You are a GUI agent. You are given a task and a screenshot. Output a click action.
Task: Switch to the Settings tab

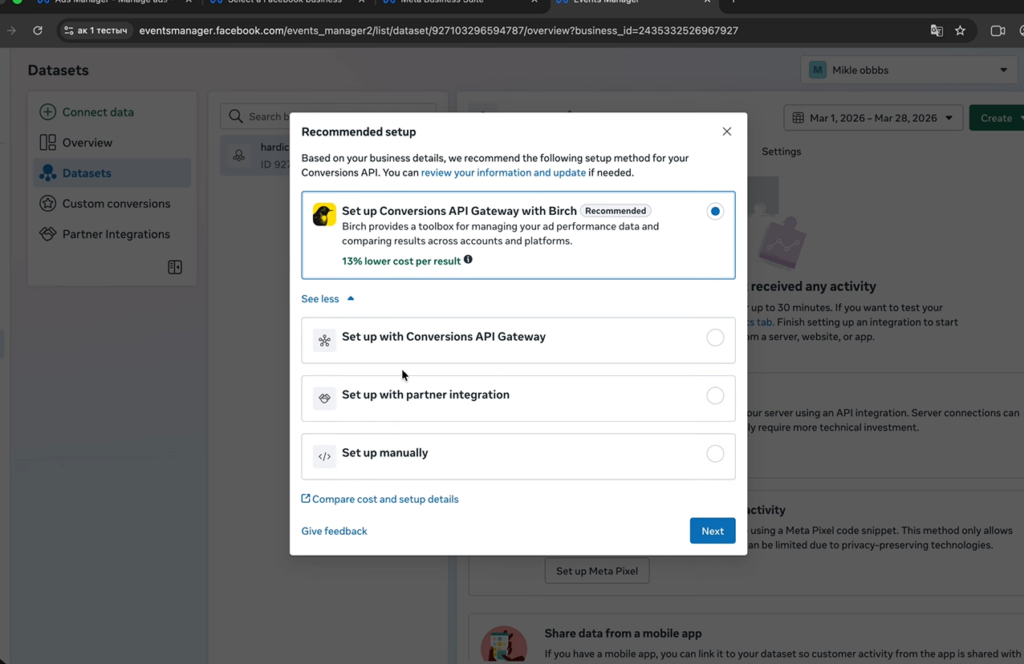point(781,151)
